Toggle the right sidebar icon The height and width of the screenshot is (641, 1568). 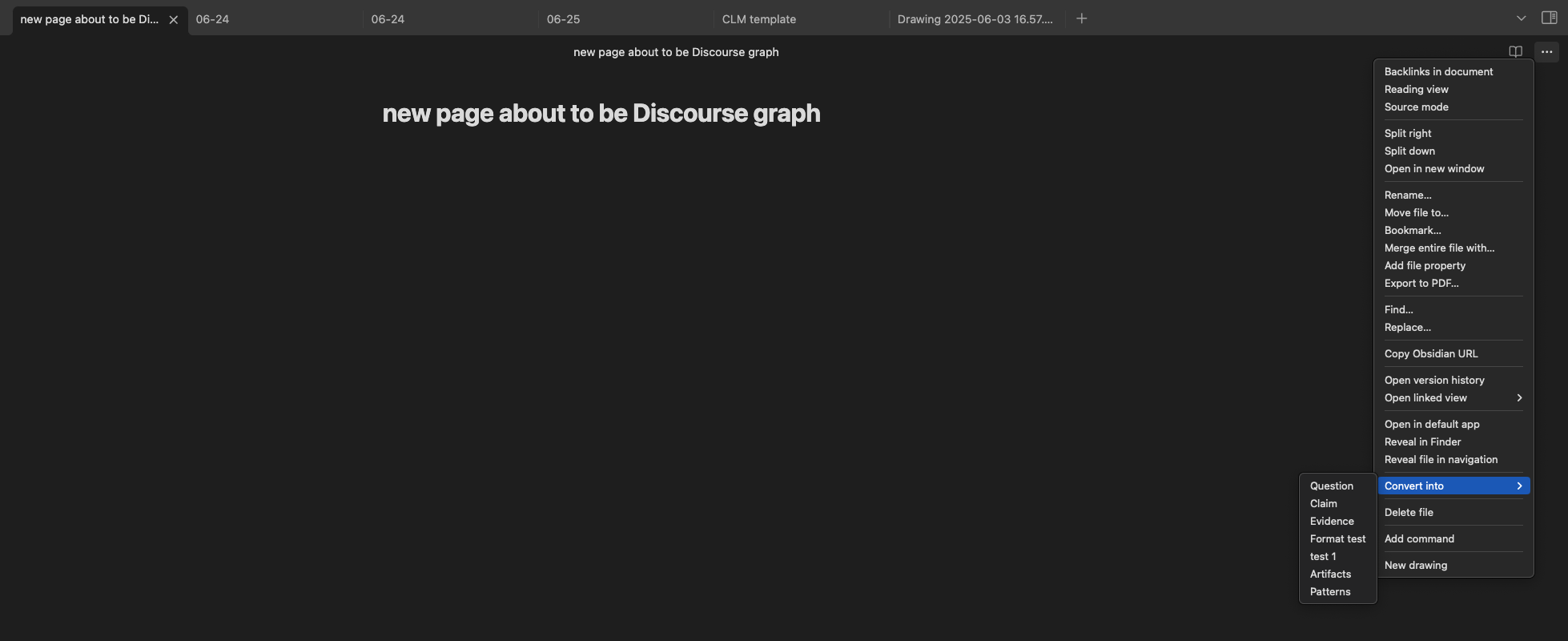1549,18
